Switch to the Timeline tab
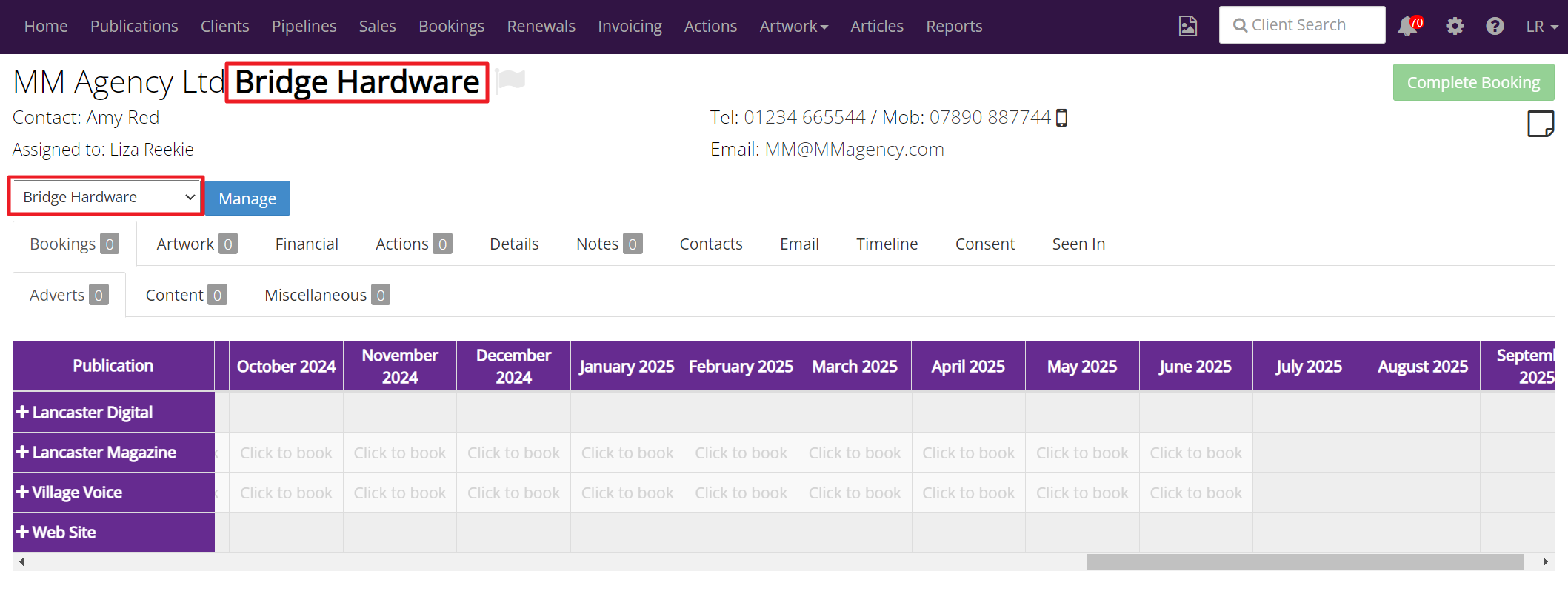This screenshot has width=1568, height=594. (887, 244)
